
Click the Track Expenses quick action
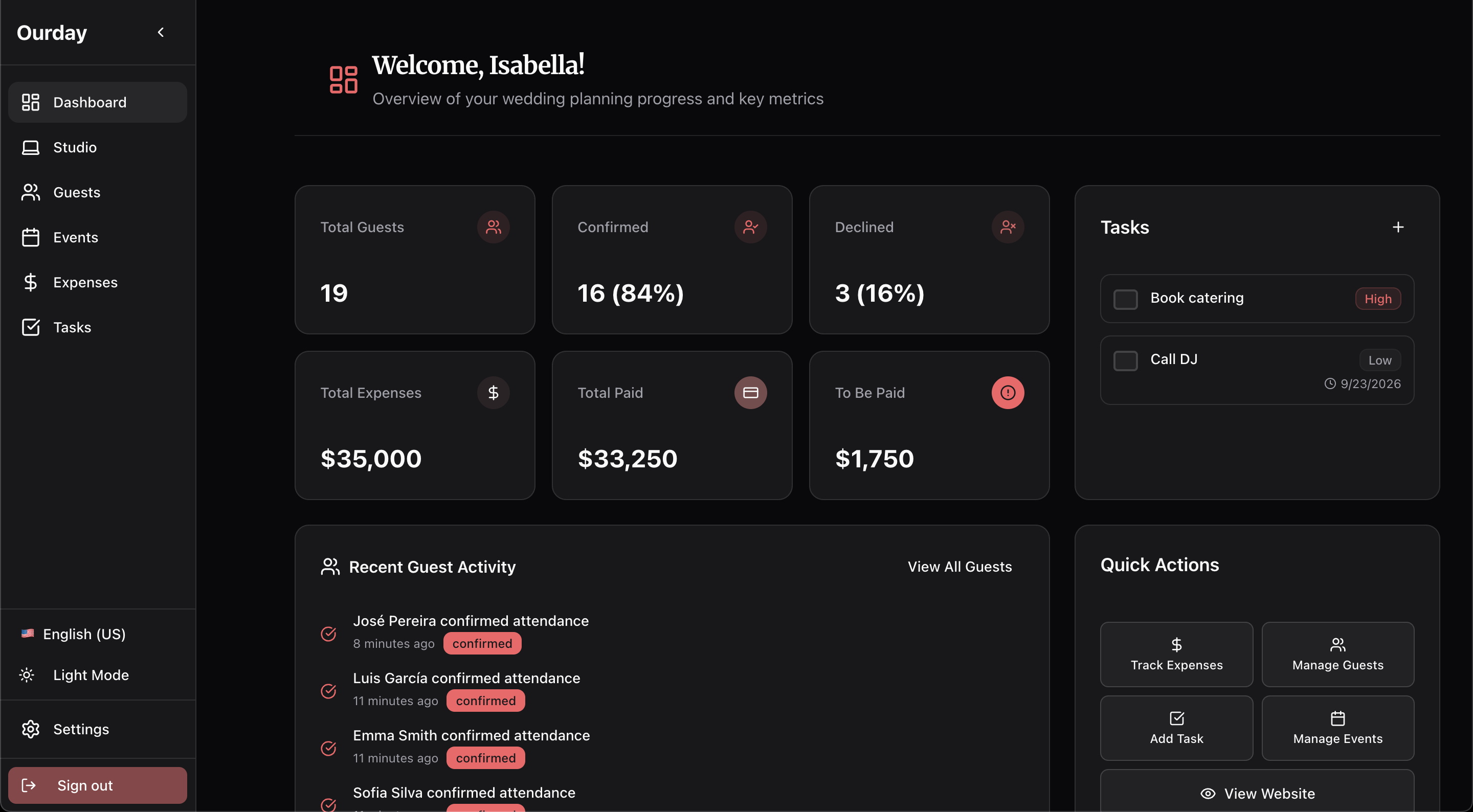click(x=1176, y=654)
